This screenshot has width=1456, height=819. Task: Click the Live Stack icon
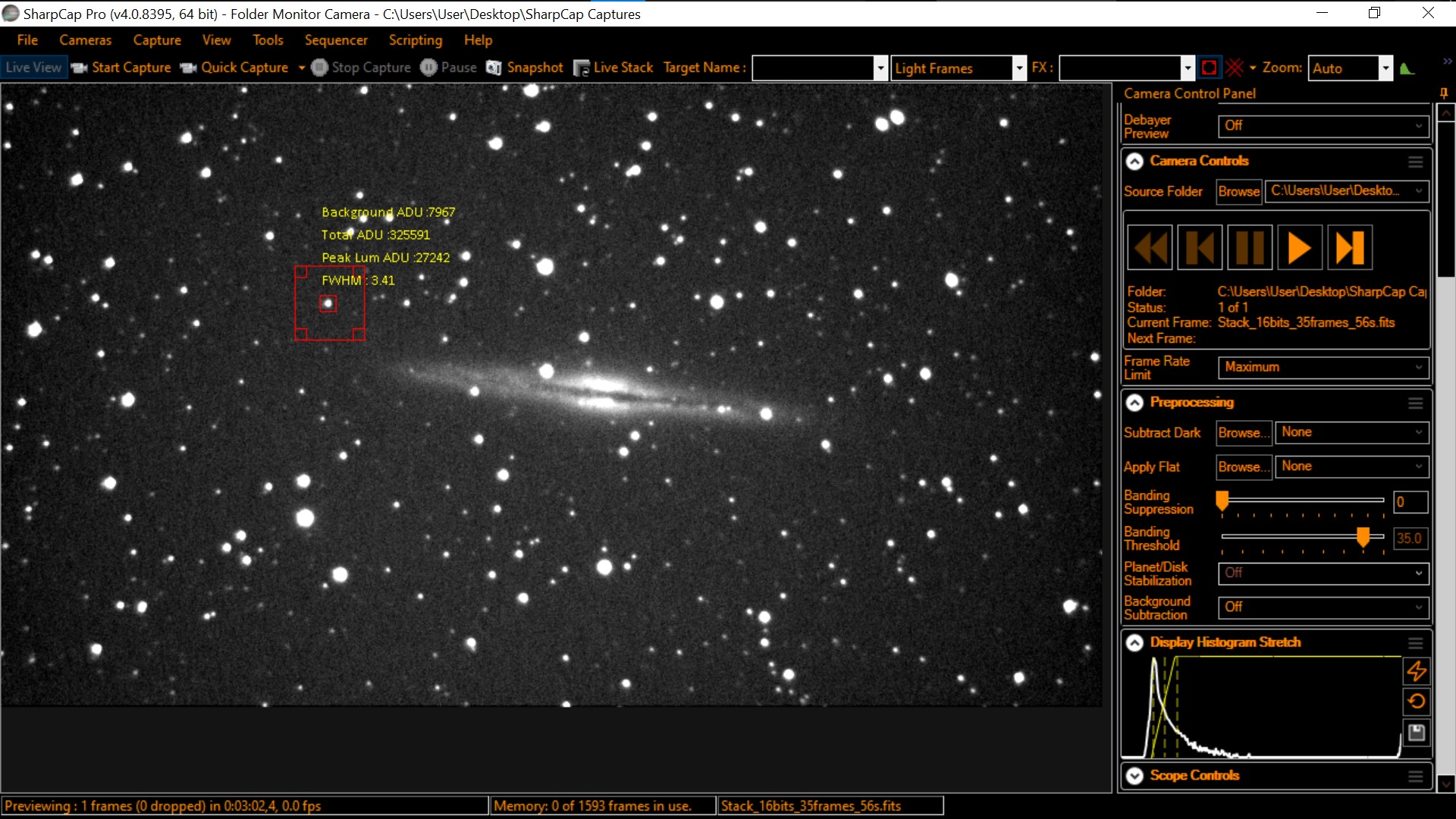[582, 68]
